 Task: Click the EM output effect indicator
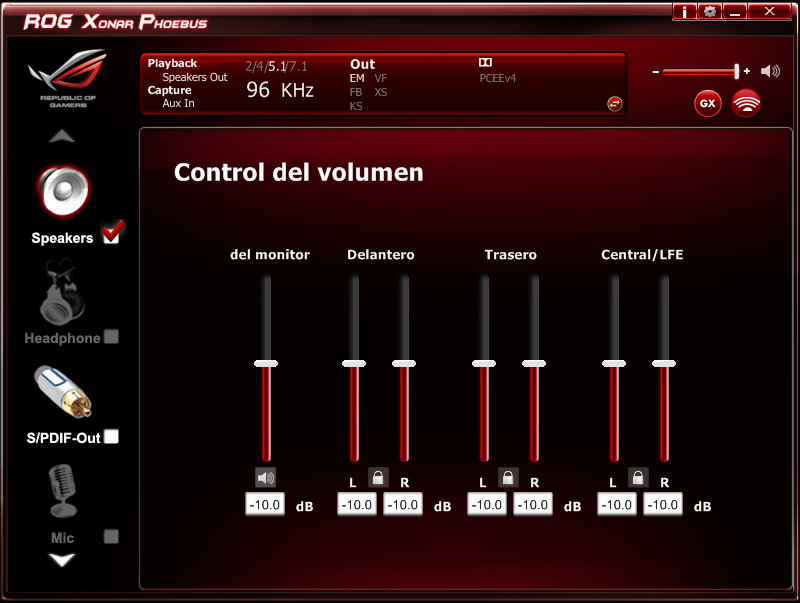[x=357, y=78]
